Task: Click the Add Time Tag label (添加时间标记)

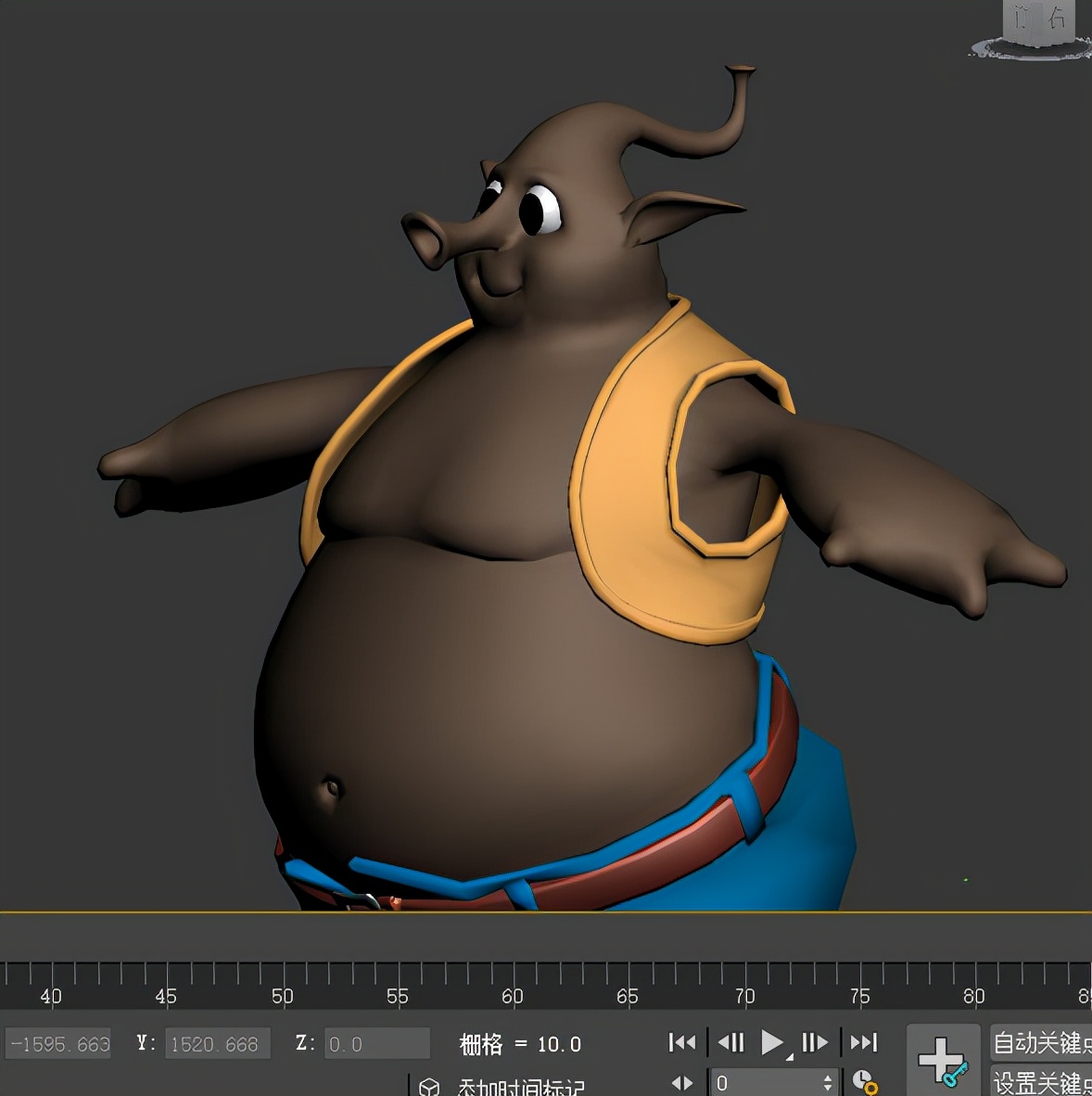Action: point(521,1087)
